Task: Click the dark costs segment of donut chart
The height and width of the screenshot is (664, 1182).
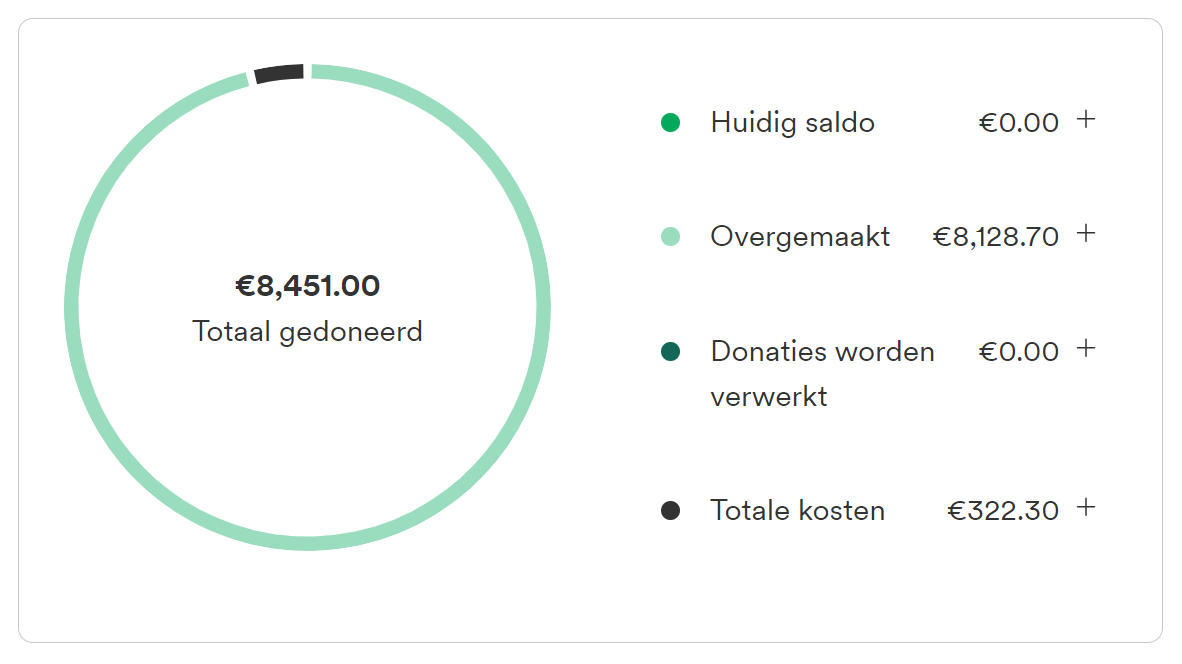Action: [279, 74]
